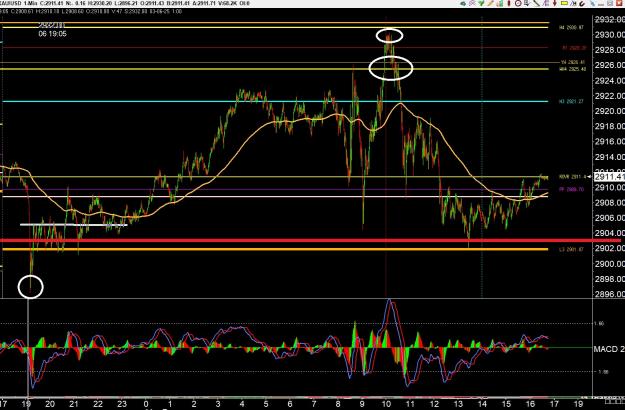Click the L3 level label near 2902
Viewport: 625px width, 410px height.
tap(572, 249)
